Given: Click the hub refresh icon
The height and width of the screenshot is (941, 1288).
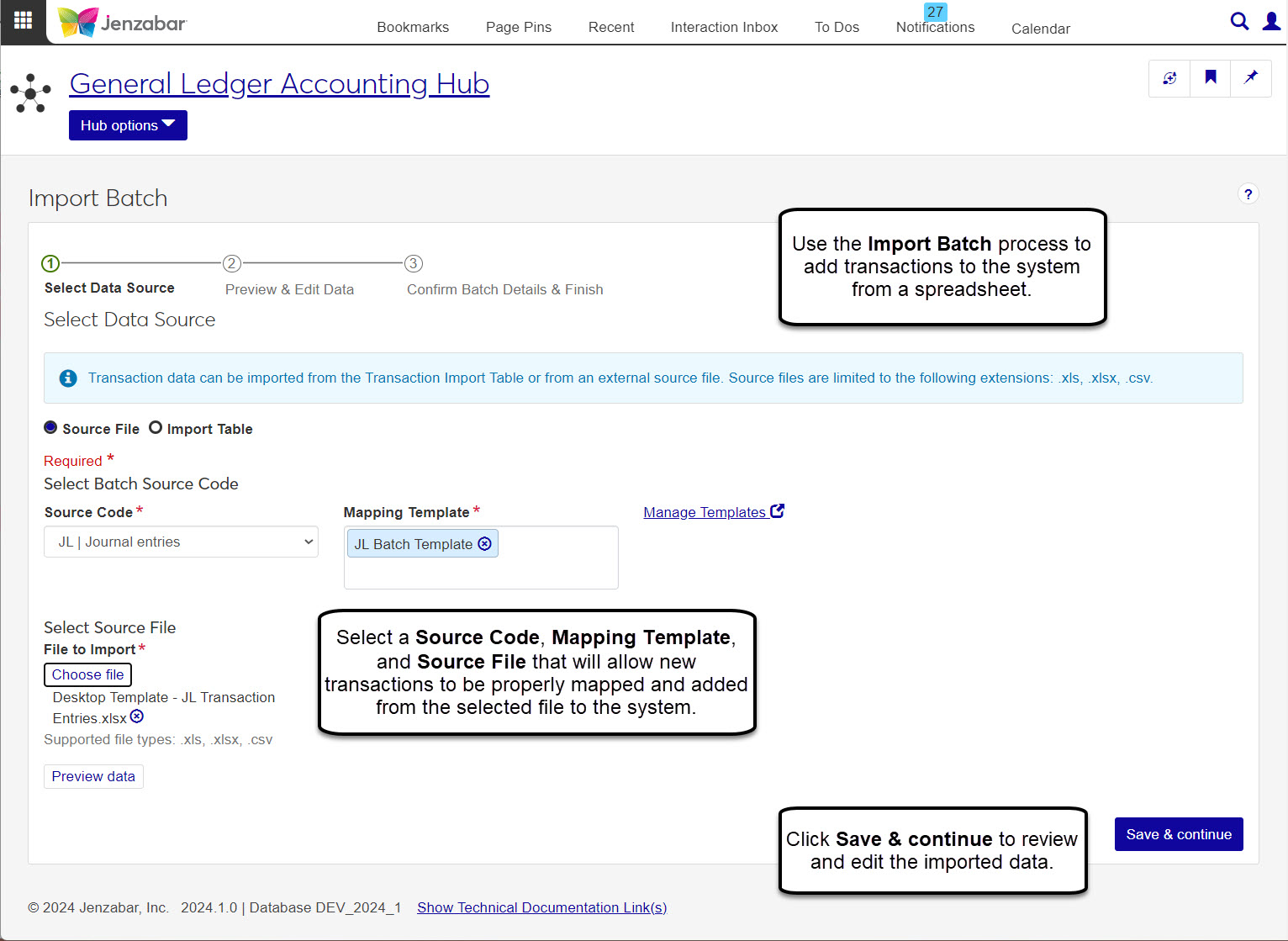Looking at the screenshot, I should [x=1169, y=78].
